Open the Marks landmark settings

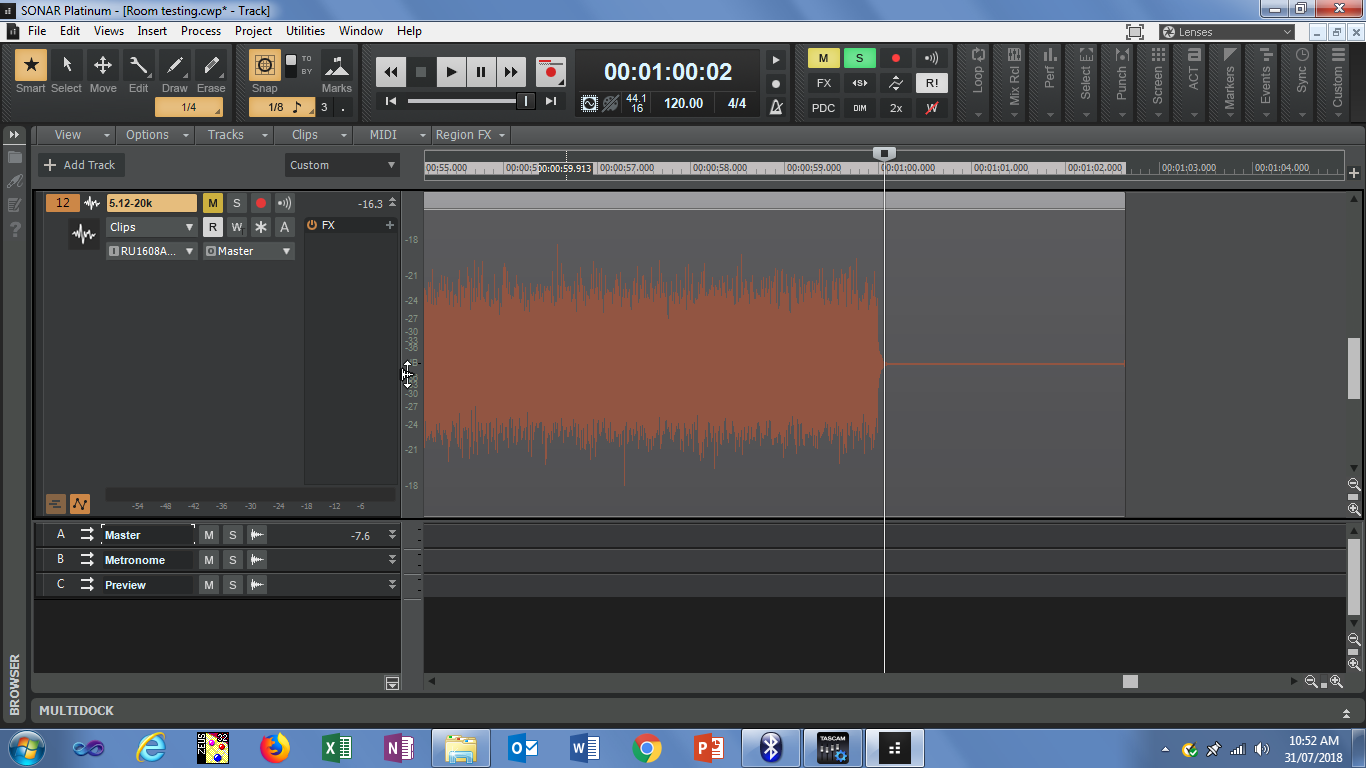(337, 66)
